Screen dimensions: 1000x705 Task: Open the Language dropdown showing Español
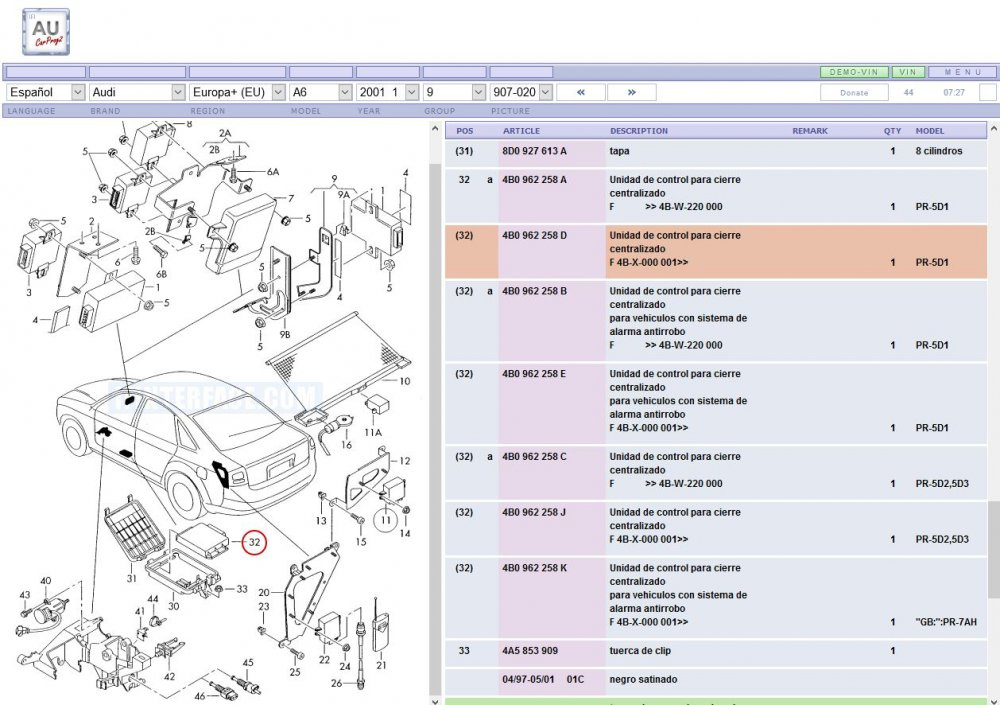point(45,93)
